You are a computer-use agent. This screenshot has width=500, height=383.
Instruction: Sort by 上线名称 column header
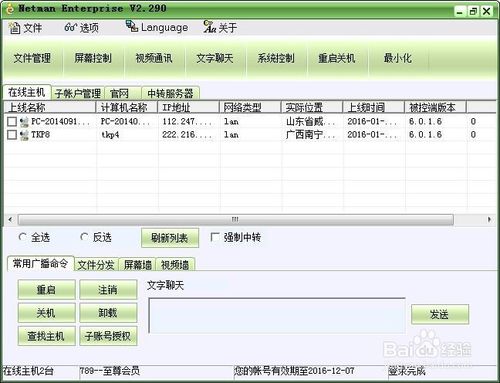50,107
